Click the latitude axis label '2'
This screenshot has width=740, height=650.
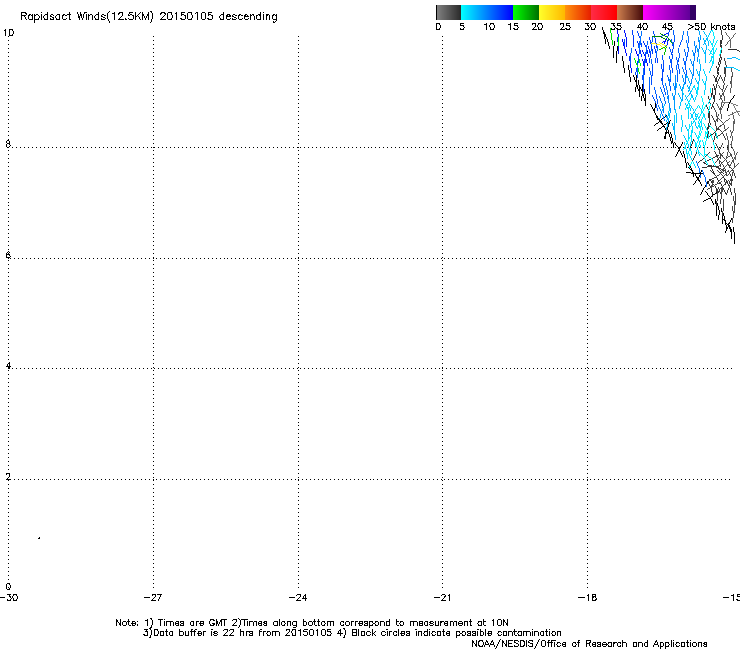pos(8,477)
